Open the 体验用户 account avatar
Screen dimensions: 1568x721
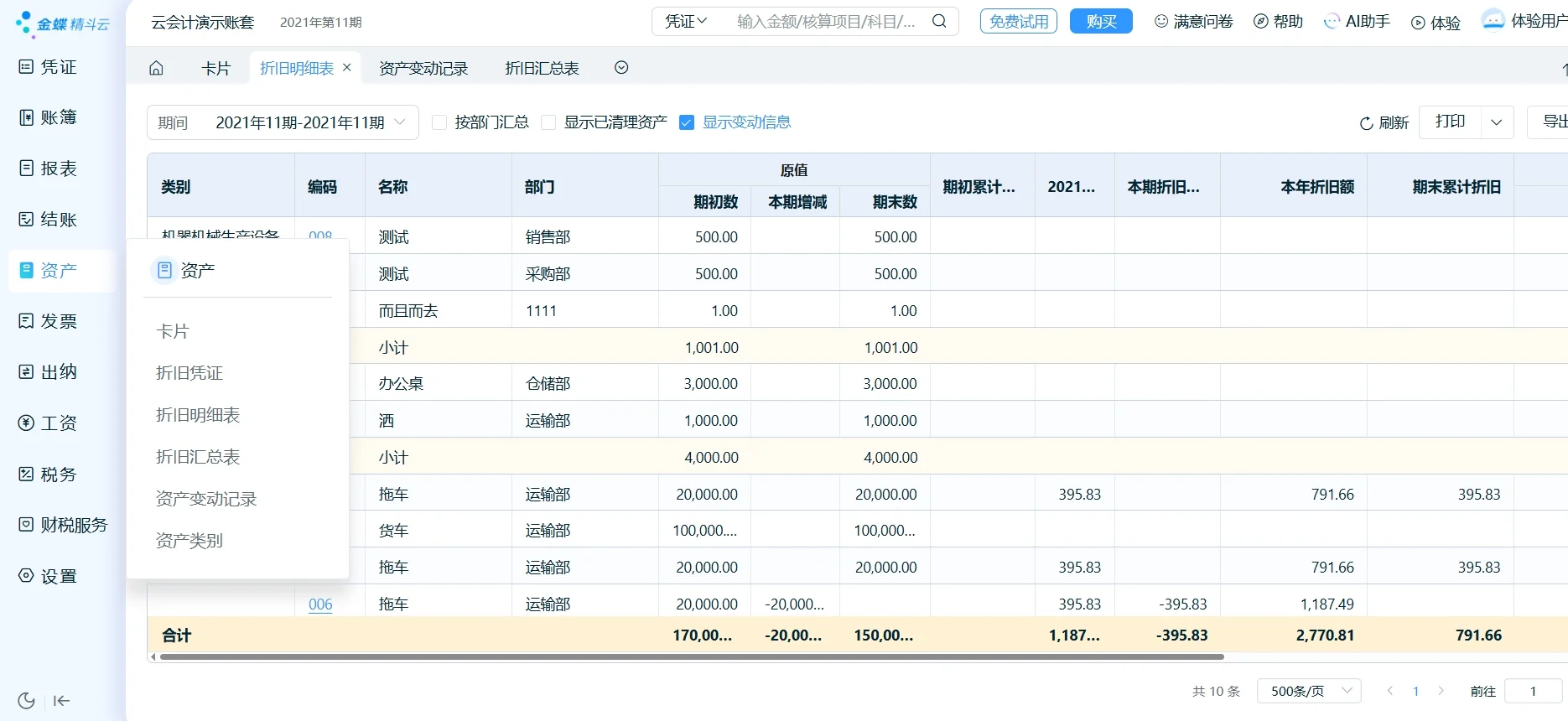point(1493,20)
